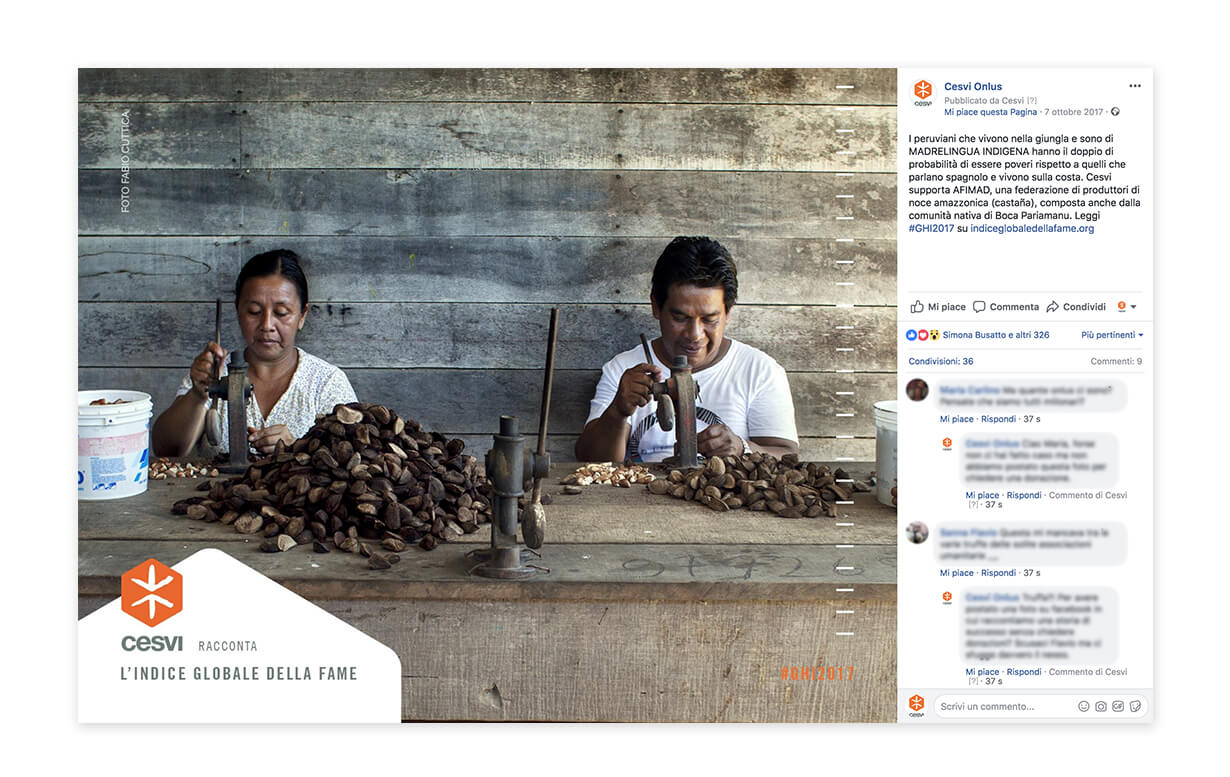Open the comment-as identity selector dropdown

(x=1127, y=307)
